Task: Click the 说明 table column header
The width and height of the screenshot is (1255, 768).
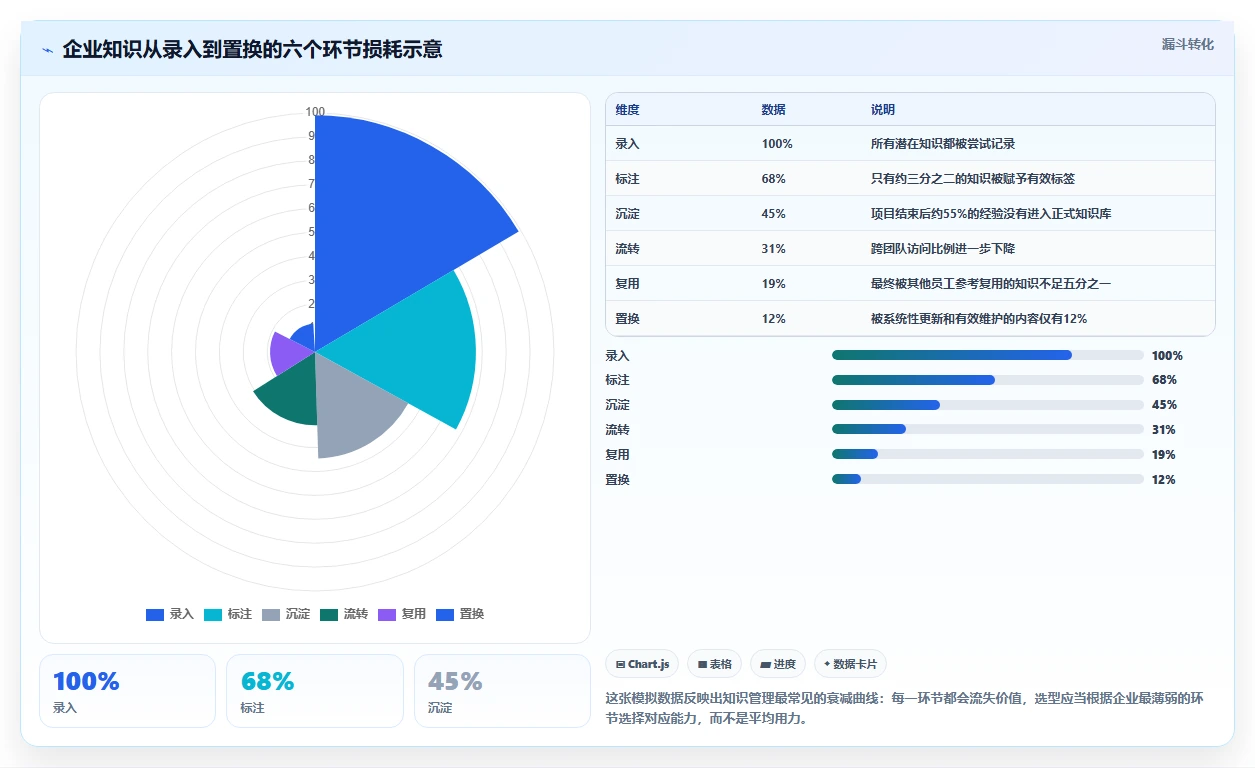Action: coord(883,109)
